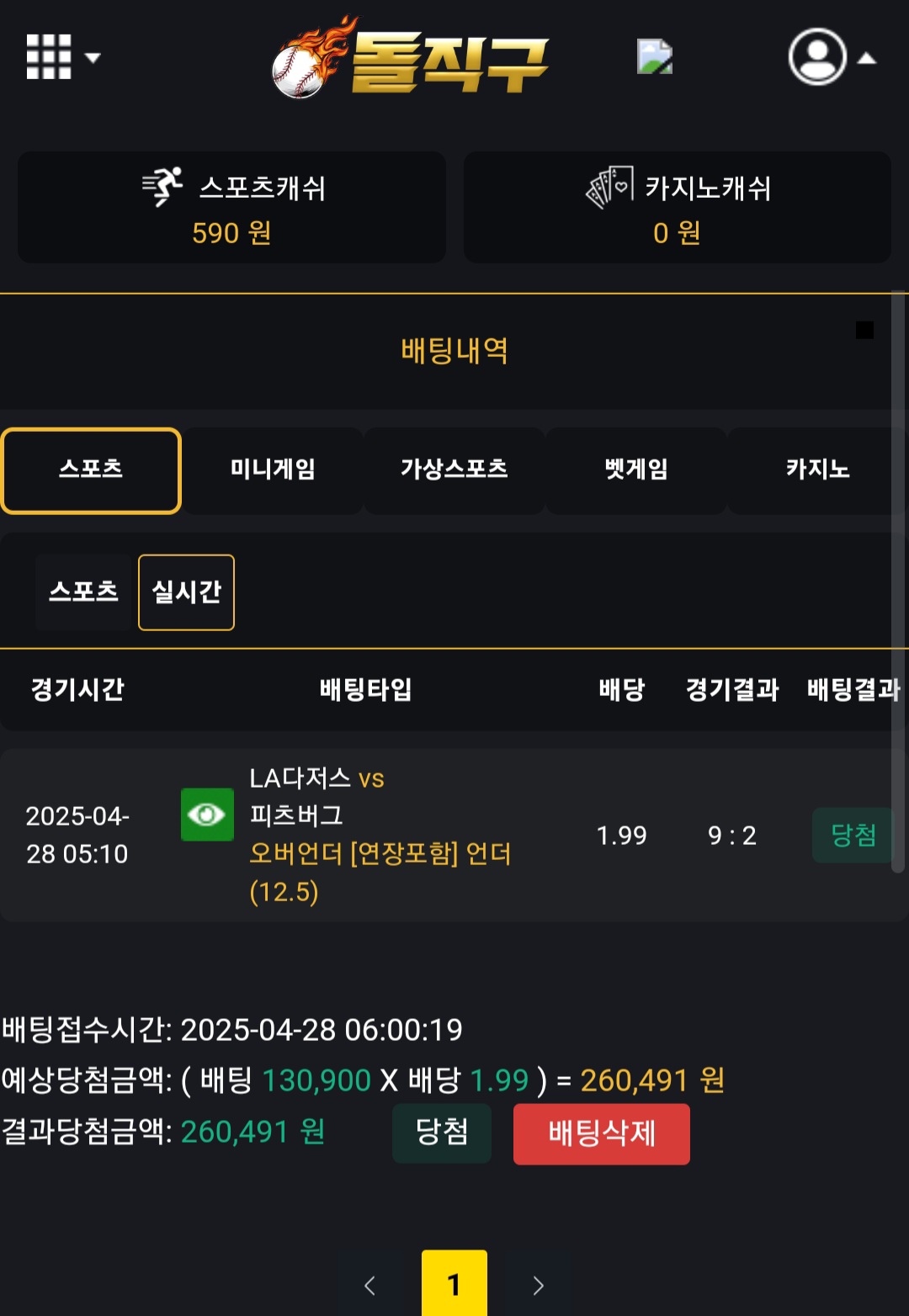909x1316 pixels.
Task: Click the playing cards 카지노캐쉬 icon
Action: 609,187
